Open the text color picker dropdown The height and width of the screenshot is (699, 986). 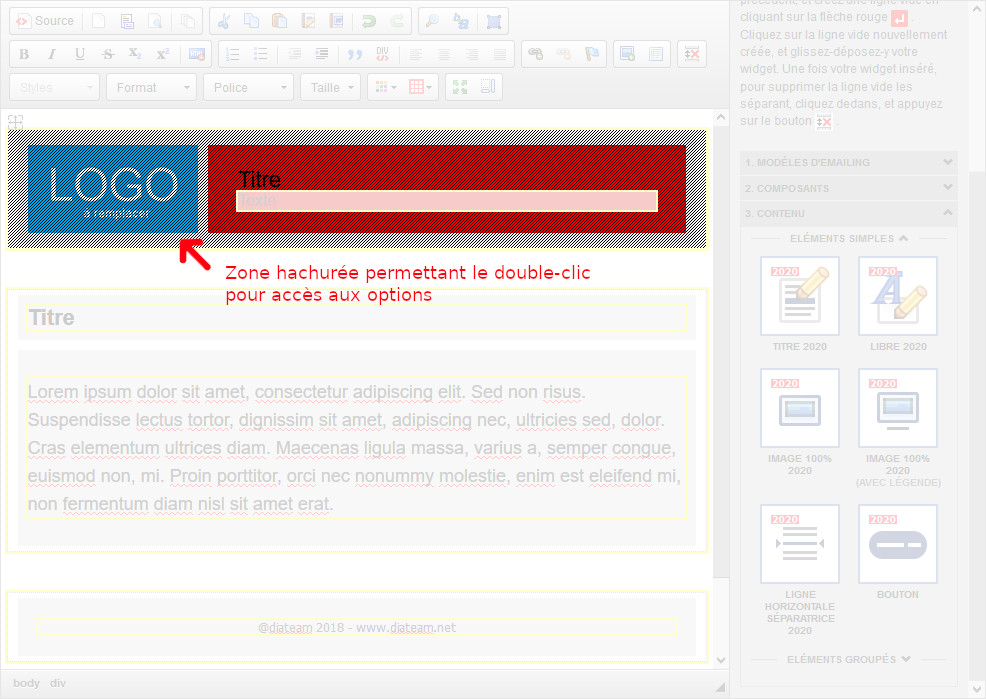385,87
